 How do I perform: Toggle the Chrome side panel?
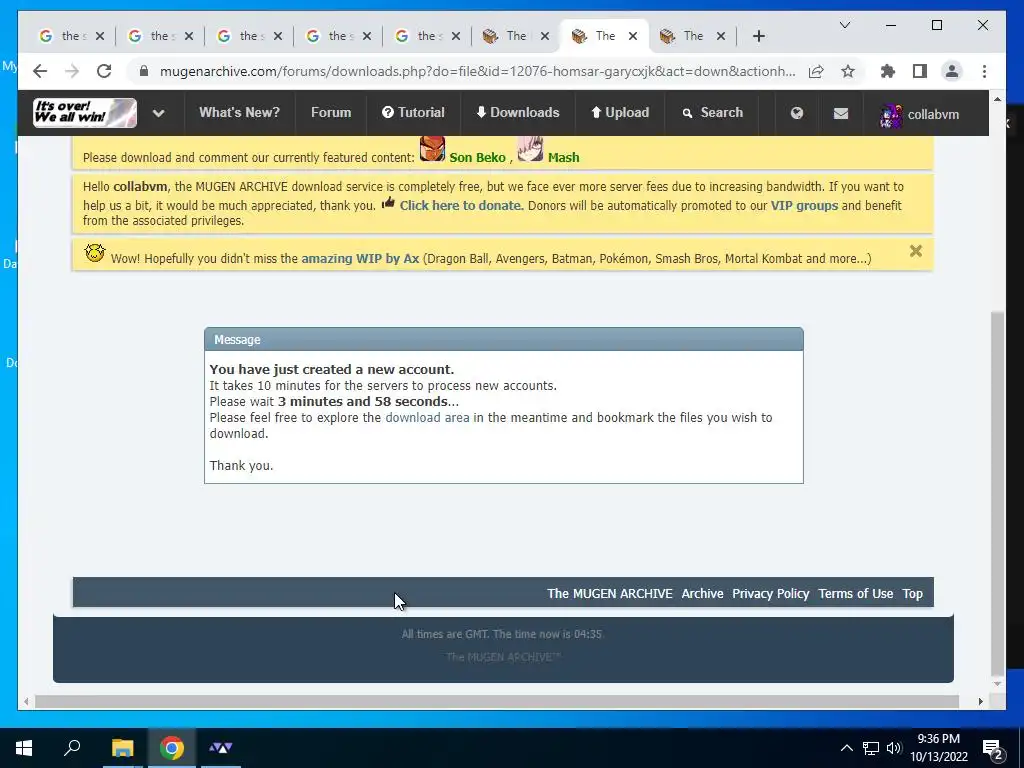(x=920, y=71)
